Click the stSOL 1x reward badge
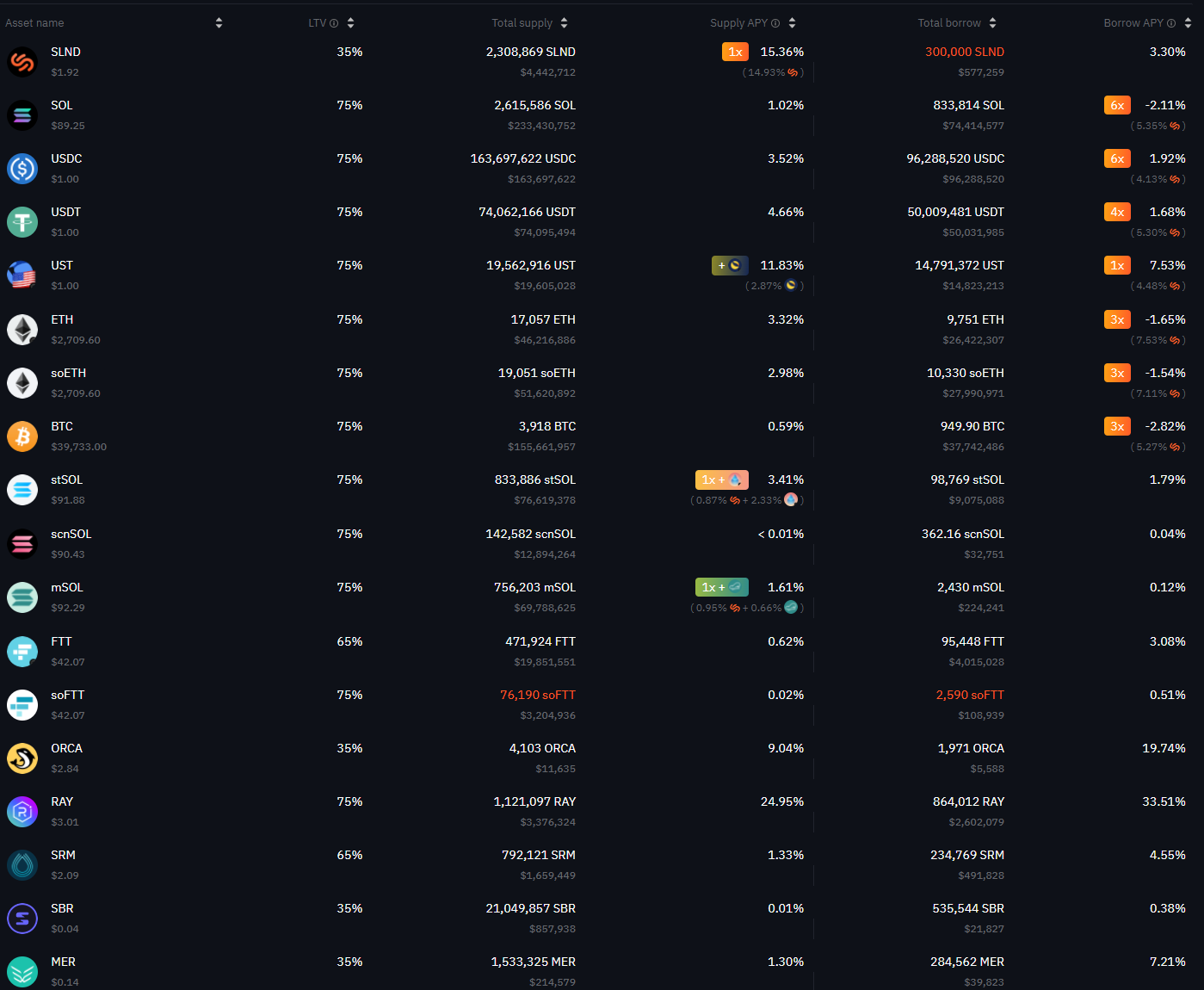The width and height of the screenshot is (1204, 990). click(x=722, y=480)
